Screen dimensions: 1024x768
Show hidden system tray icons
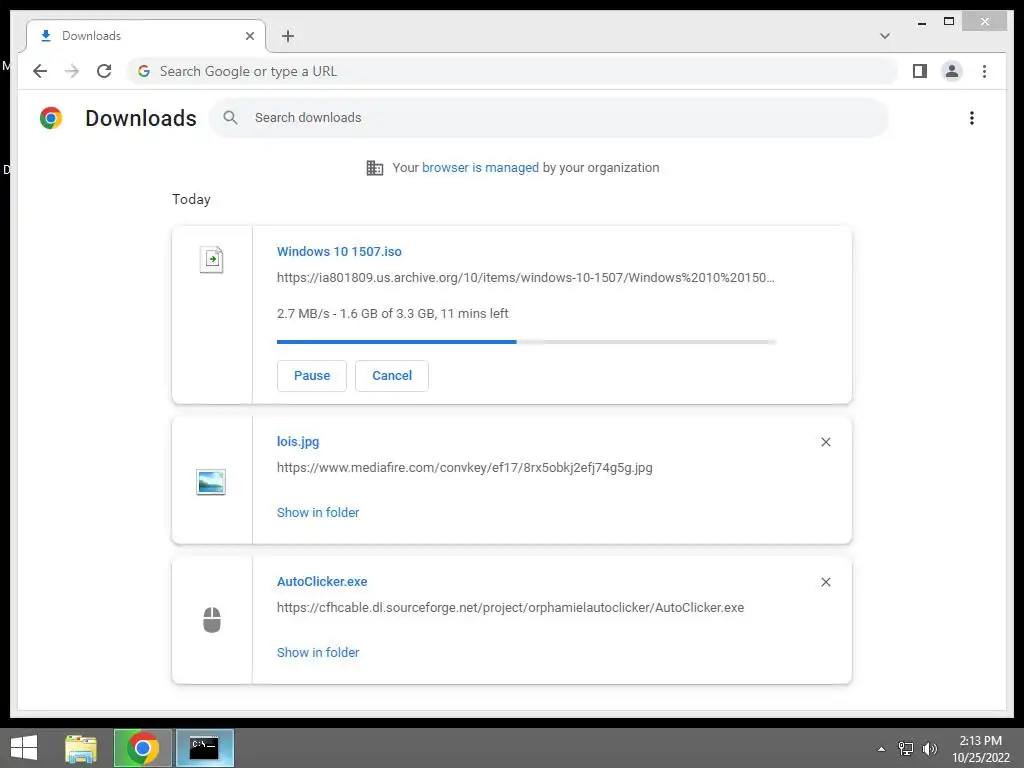pyautogui.click(x=881, y=749)
